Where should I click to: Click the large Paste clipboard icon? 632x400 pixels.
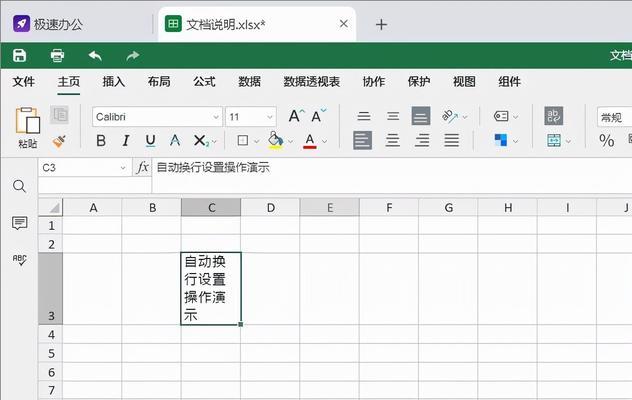coord(27,120)
